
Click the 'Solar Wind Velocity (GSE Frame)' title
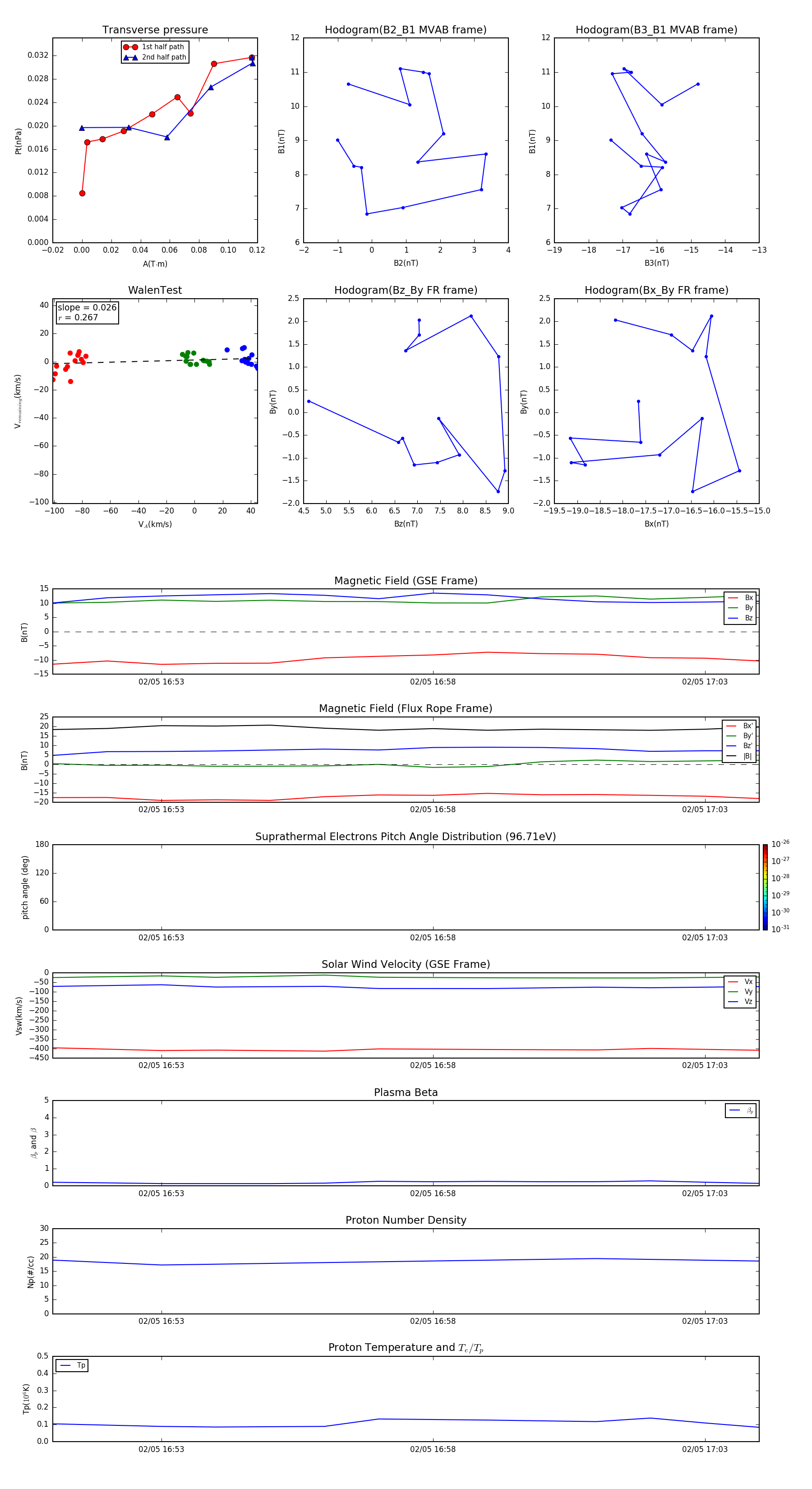[406, 964]
